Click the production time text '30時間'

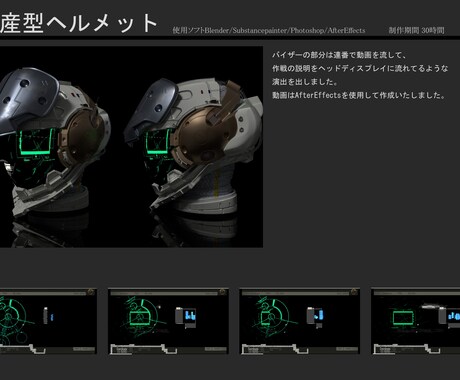click(433, 30)
